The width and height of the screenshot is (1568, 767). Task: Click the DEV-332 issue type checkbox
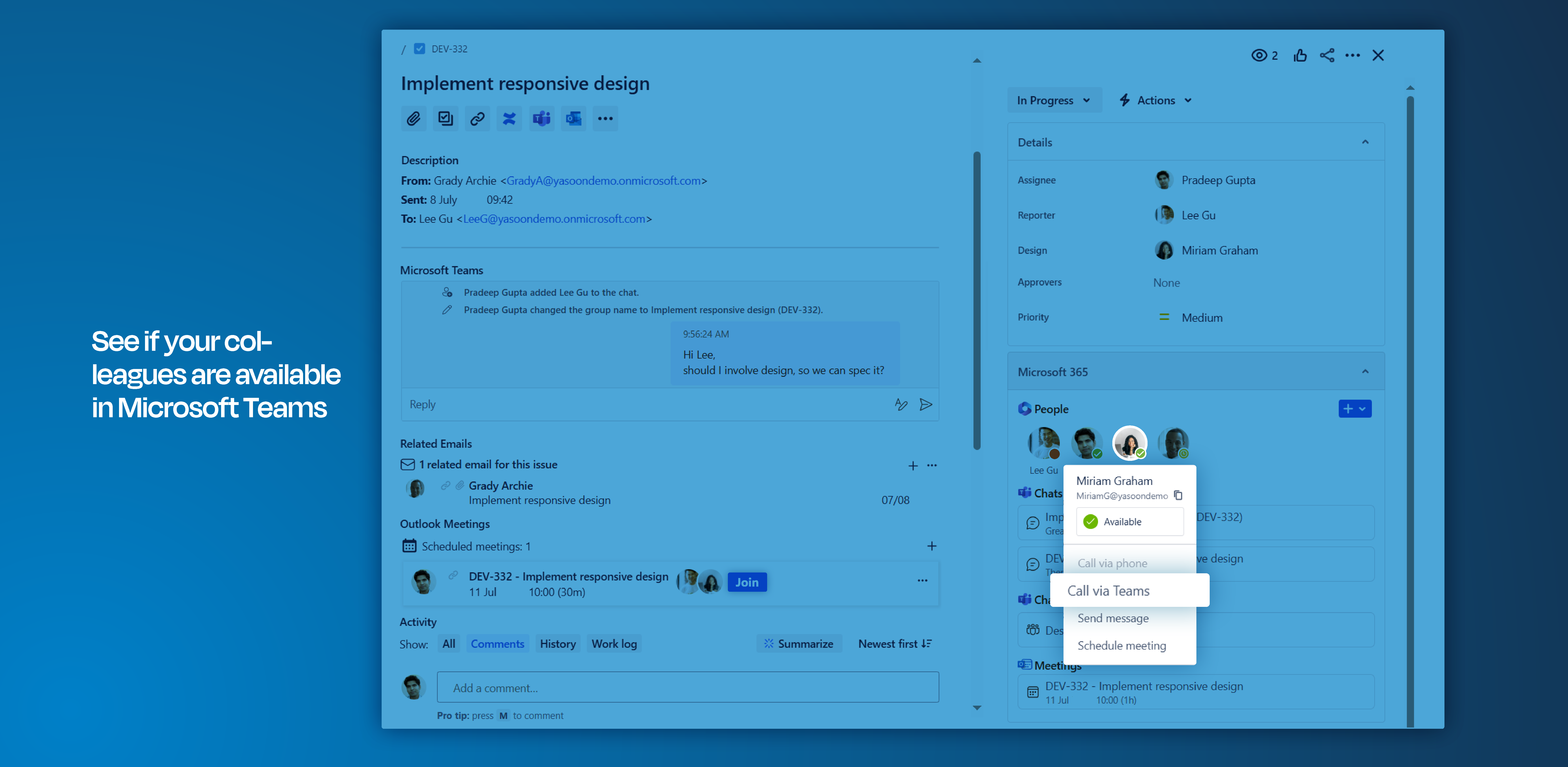click(x=419, y=49)
